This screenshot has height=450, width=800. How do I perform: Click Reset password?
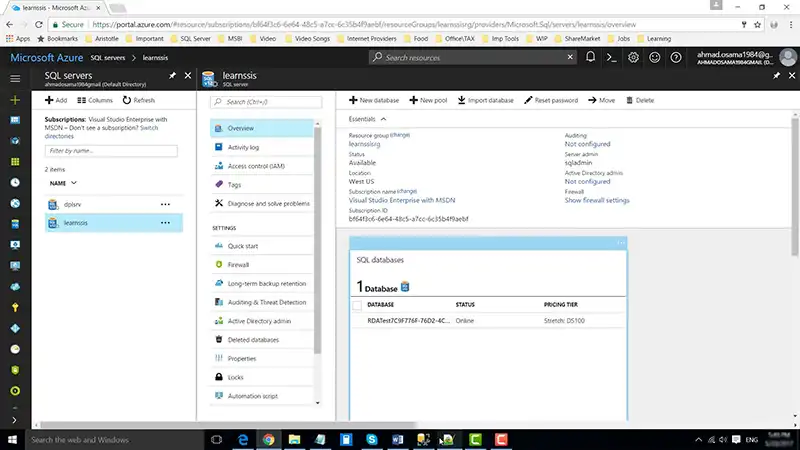551,101
